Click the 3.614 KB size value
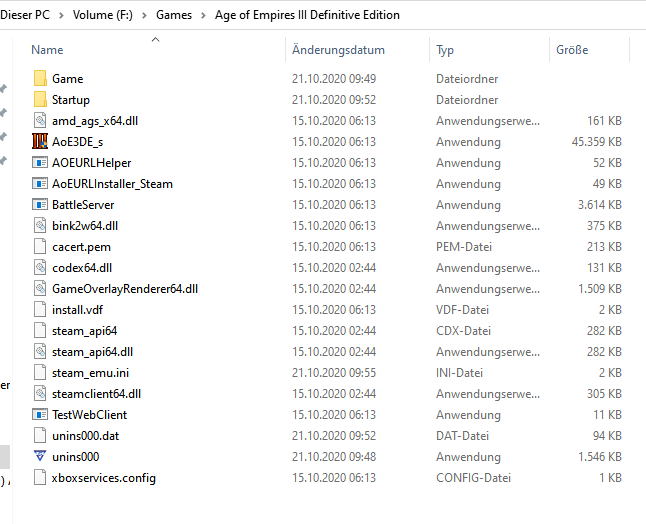This screenshot has height=524, width=646. click(599, 205)
